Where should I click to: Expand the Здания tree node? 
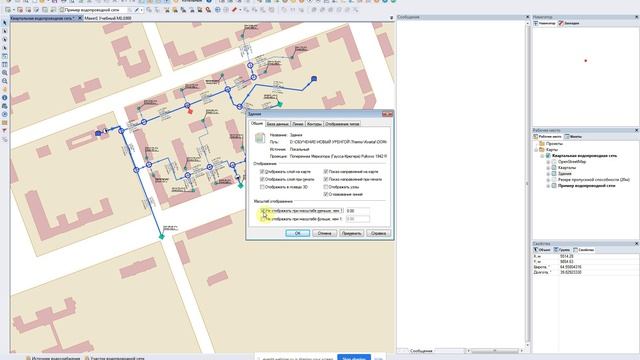coord(548,173)
